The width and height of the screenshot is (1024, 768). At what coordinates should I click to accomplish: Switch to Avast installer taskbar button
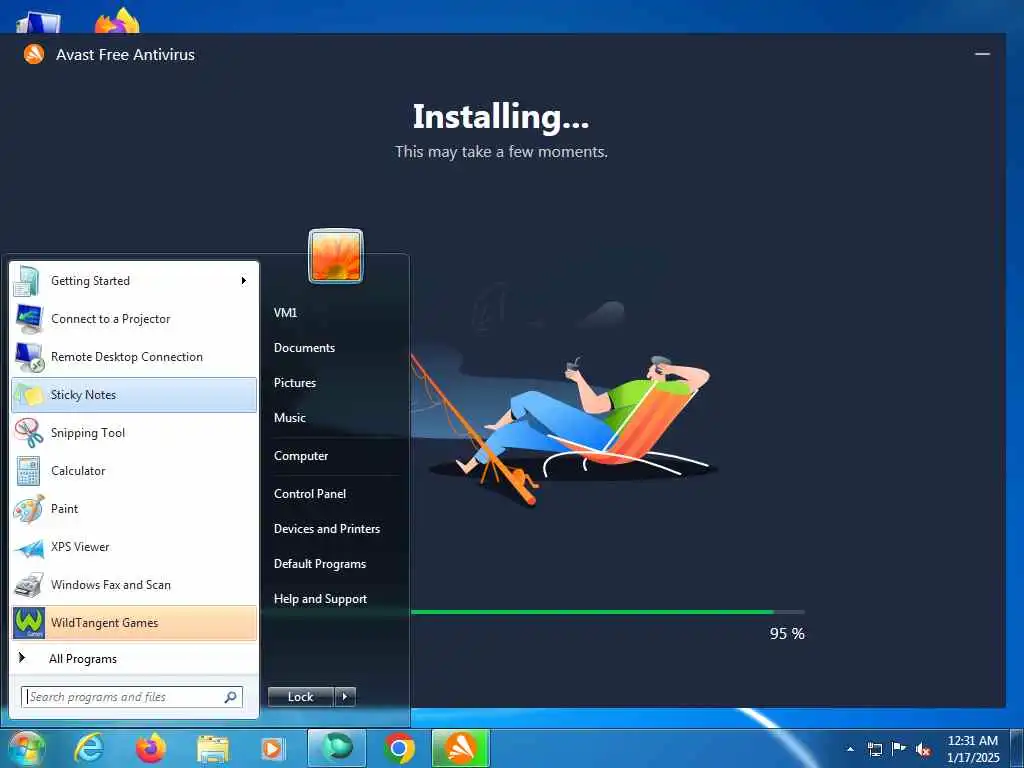pos(461,748)
